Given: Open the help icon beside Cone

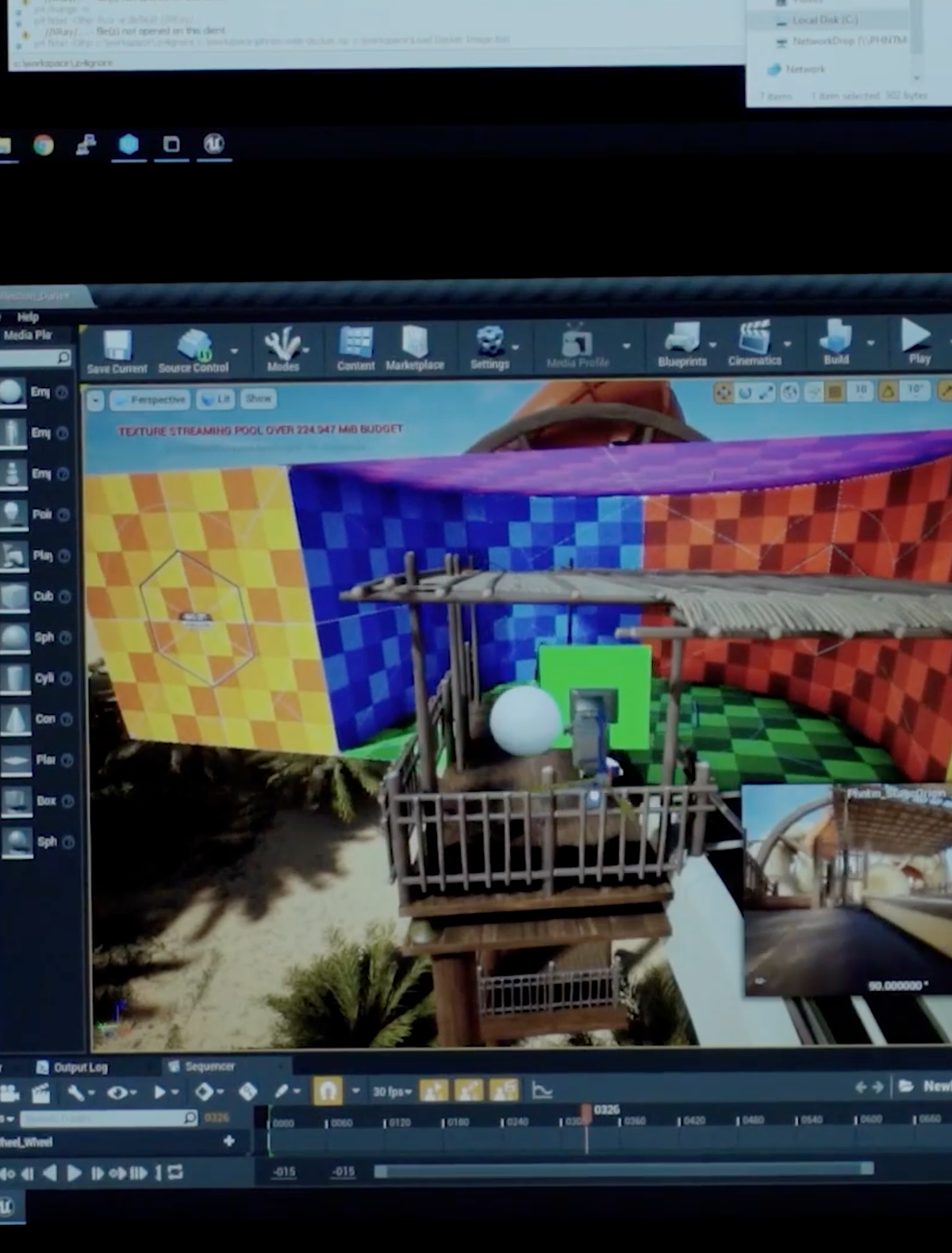Looking at the screenshot, I should click(x=67, y=719).
